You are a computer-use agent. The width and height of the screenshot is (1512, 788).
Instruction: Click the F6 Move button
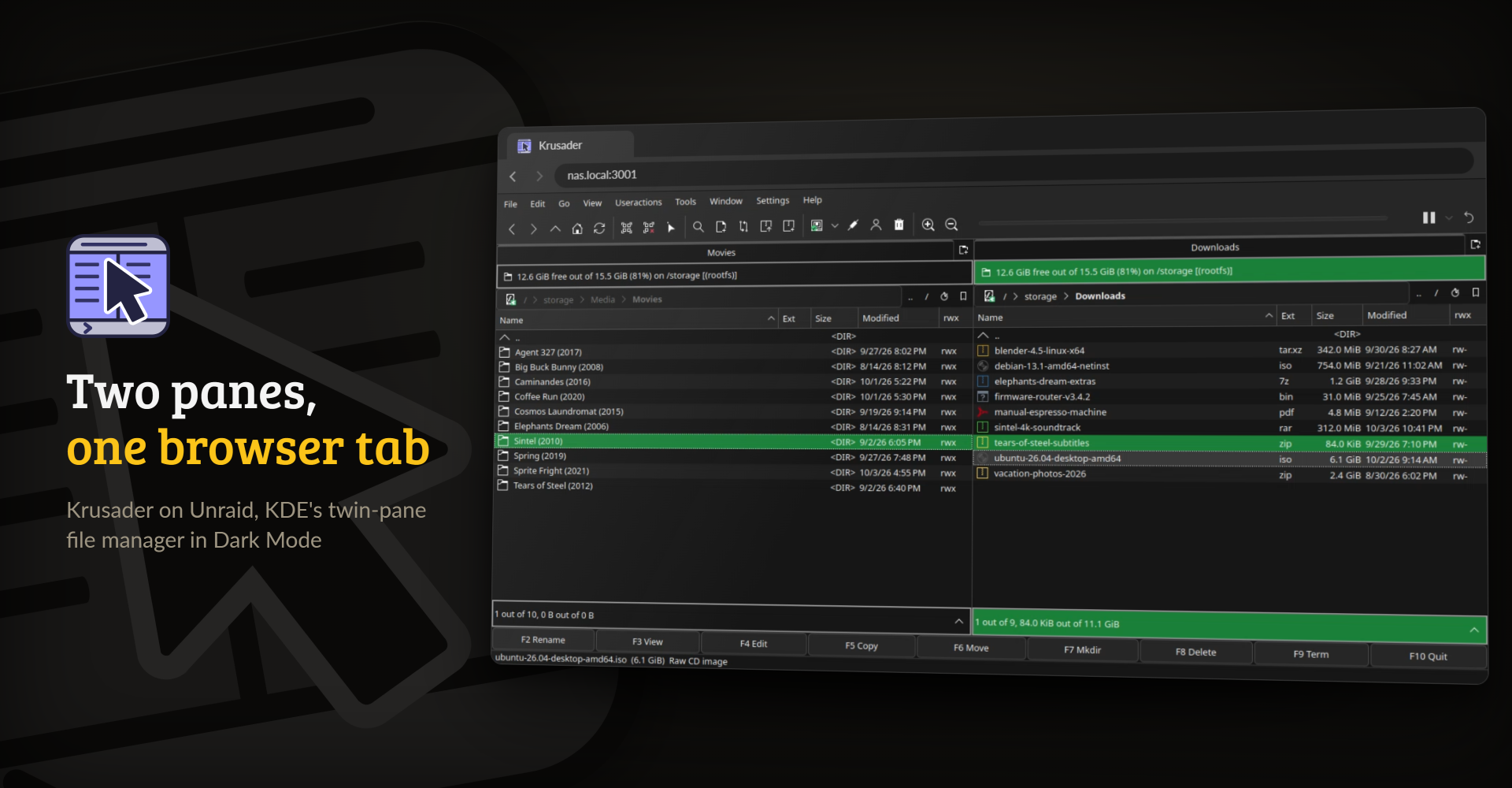point(971,648)
